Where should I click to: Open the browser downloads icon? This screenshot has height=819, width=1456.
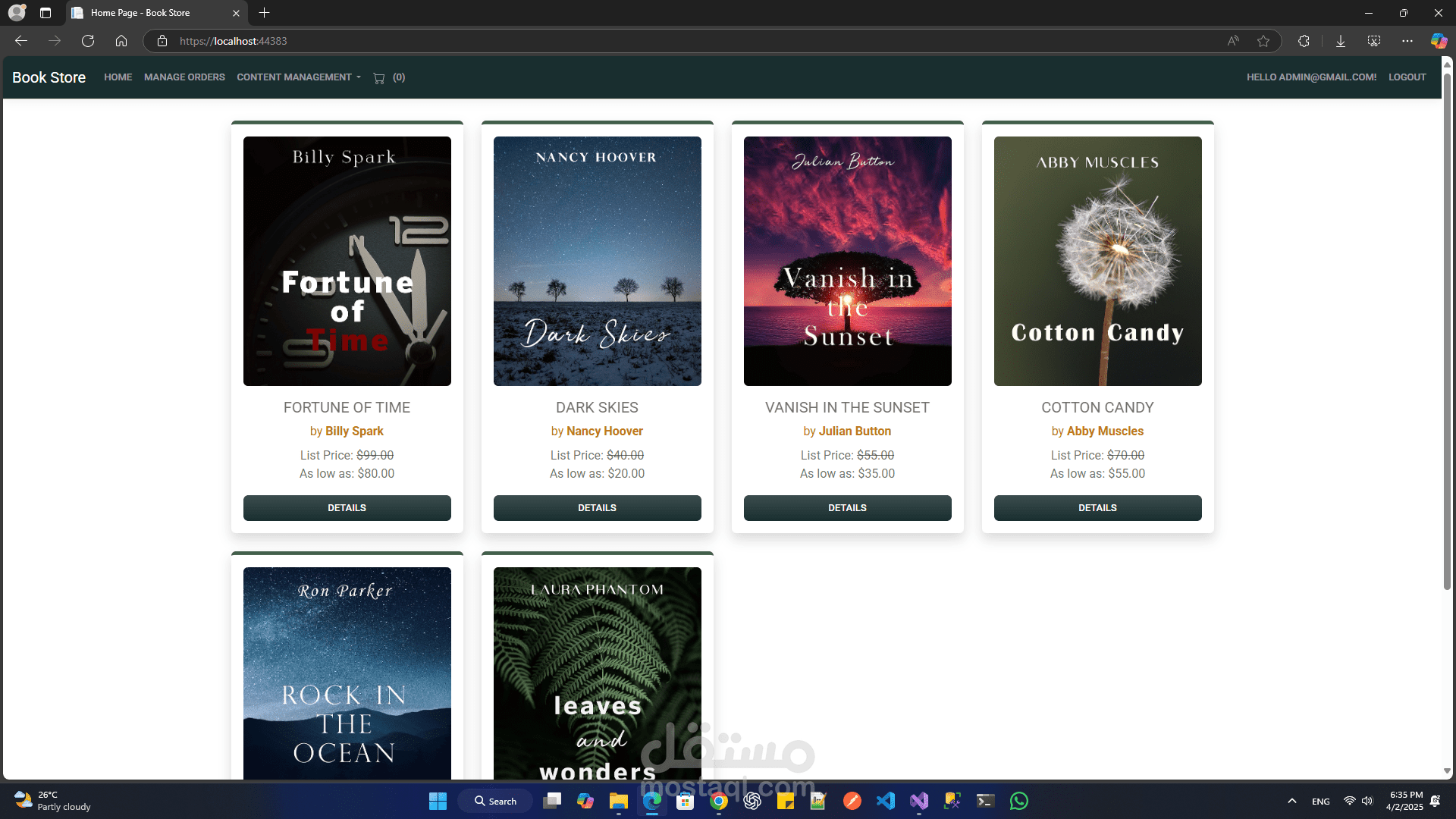coord(1341,41)
